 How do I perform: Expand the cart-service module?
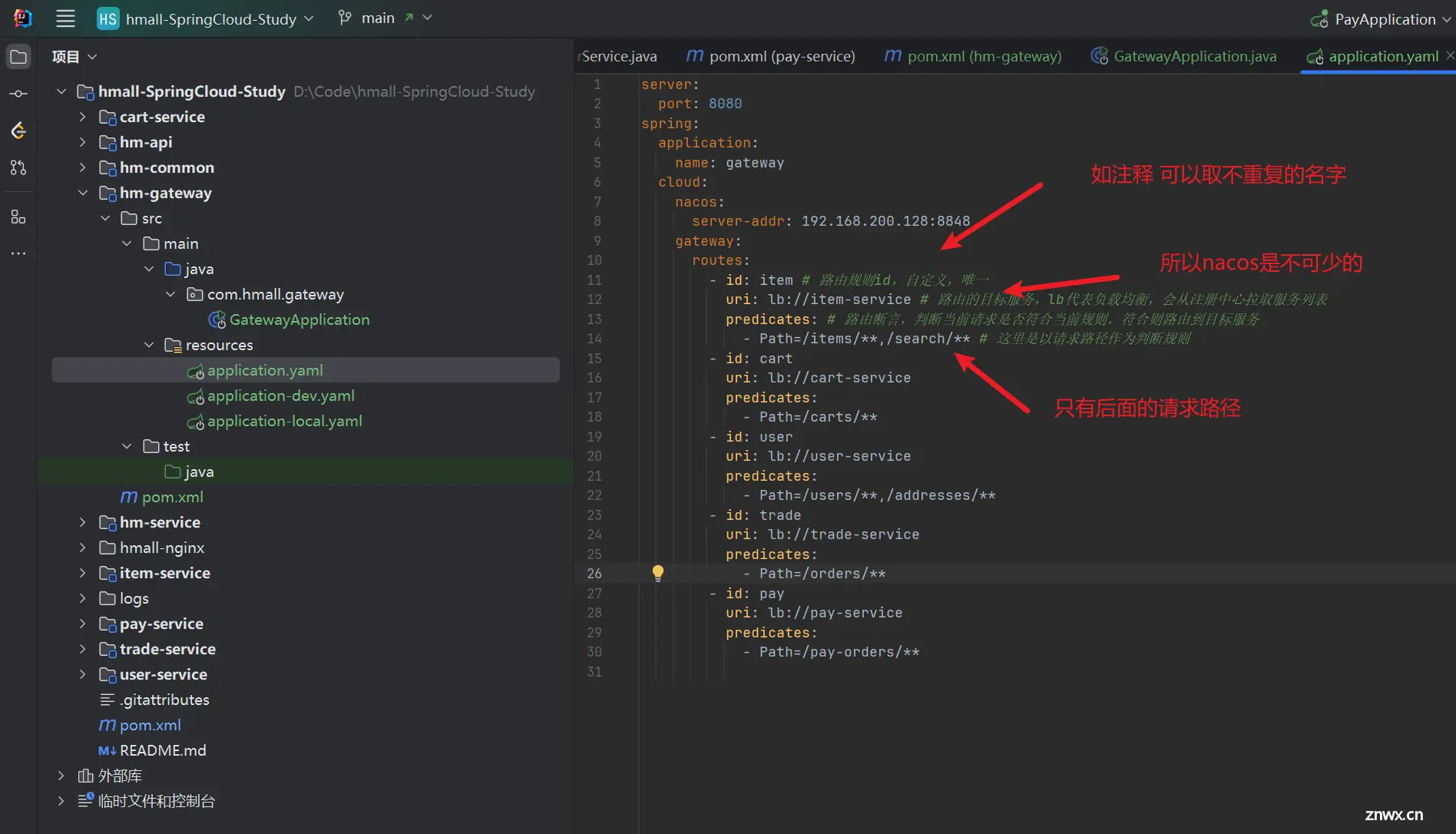pyautogui.click(x=83, y=117)
